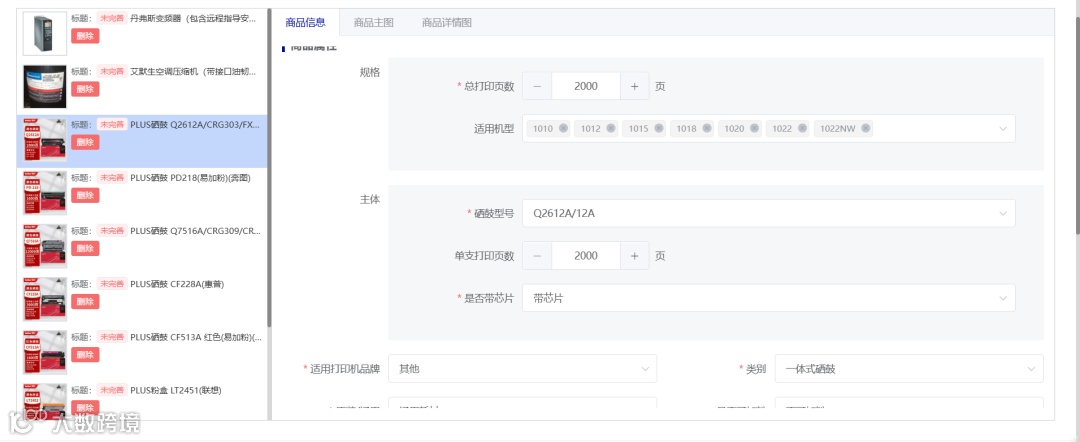Viewport: 1080px width, 442px height.
Task: Open PLUS粉盒 LT2451 product thumbnail
Action: click(45, 402)
